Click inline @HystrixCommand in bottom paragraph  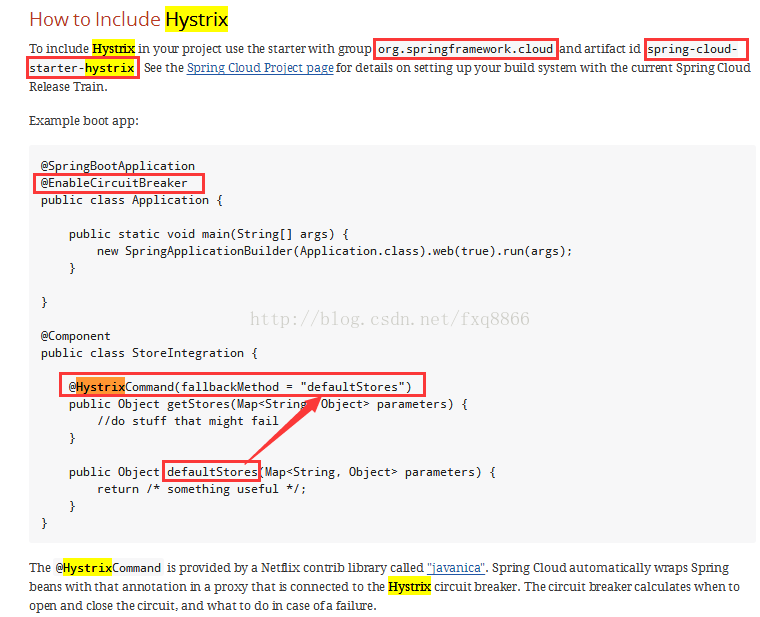pos(108,568)
